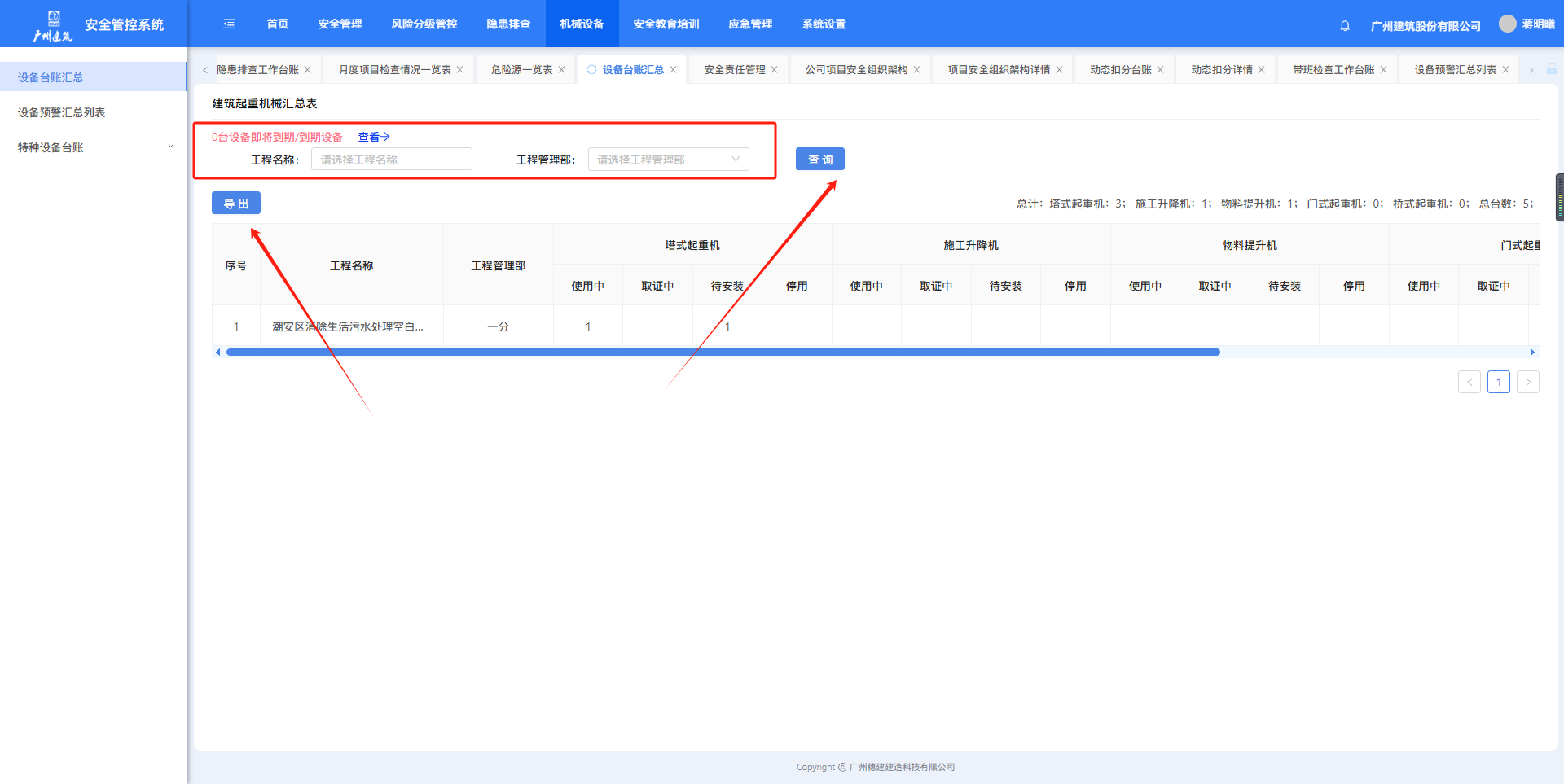This screenshot has height=784, width=1564.
Task: Click the 查看 link for expiring devices
Action: coord(374,137)
